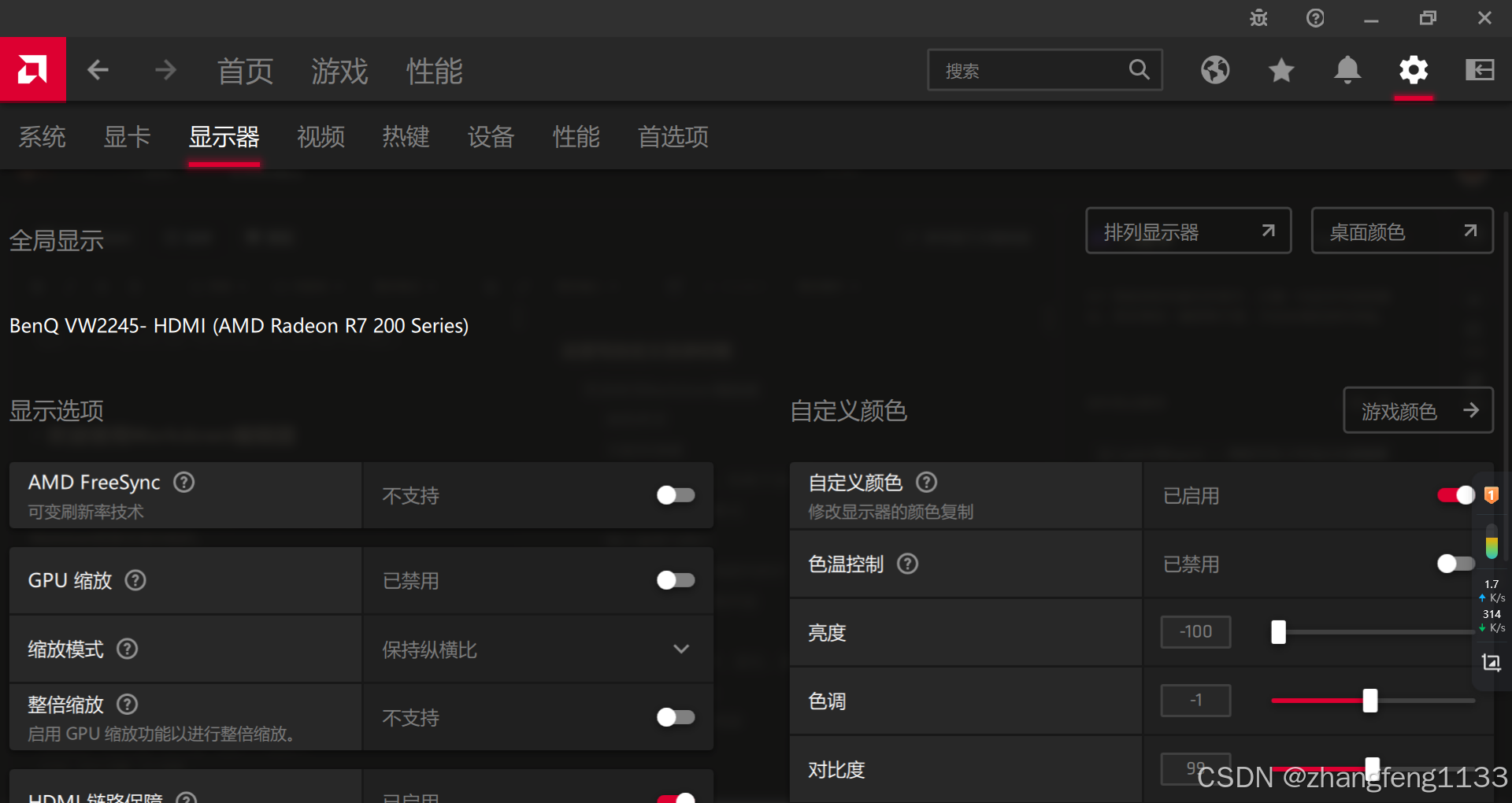
Task: Focus the 搜索 input field
Action: click(x=1045, y=70)
